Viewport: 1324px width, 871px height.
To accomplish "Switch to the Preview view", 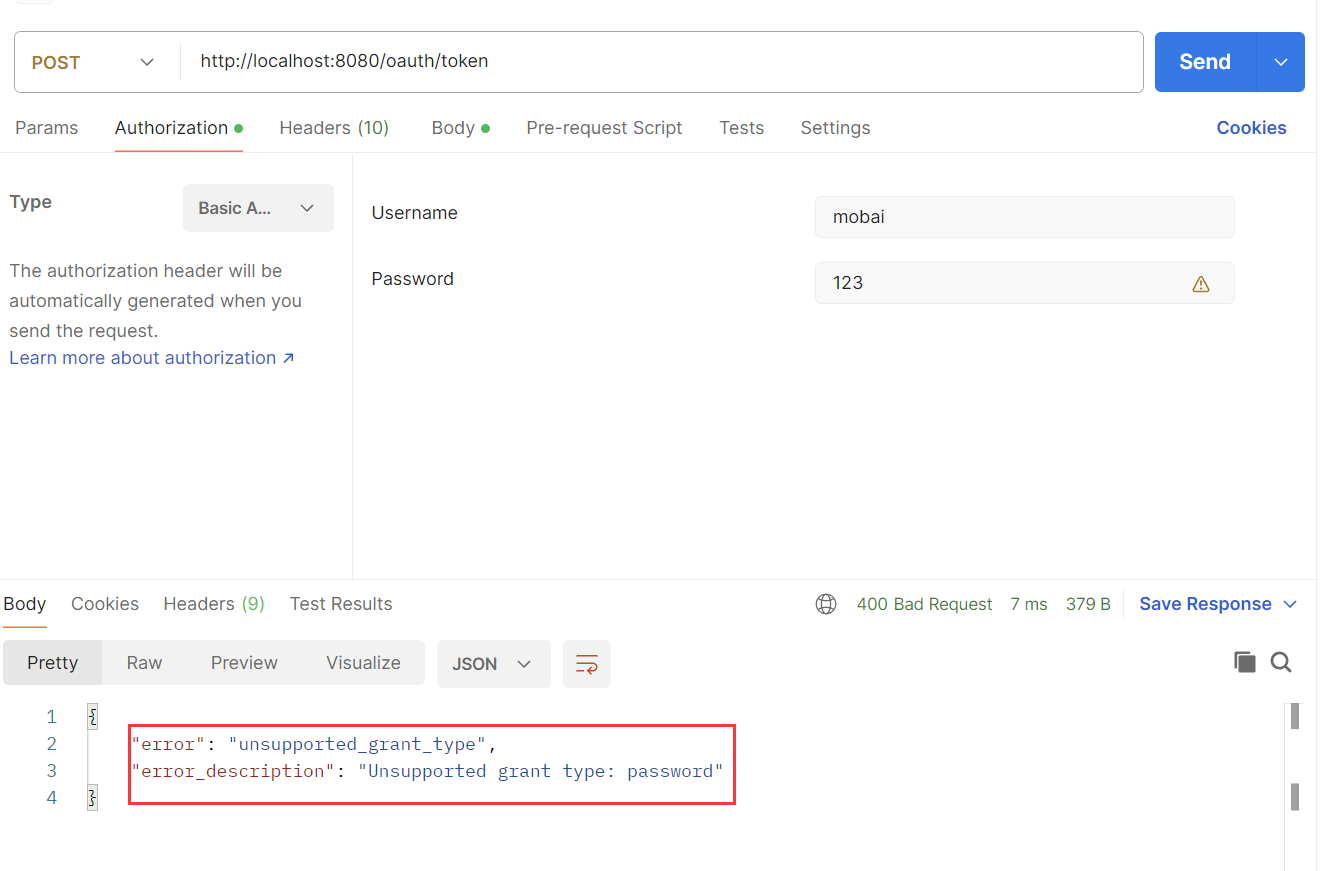I will click(244, 663).
